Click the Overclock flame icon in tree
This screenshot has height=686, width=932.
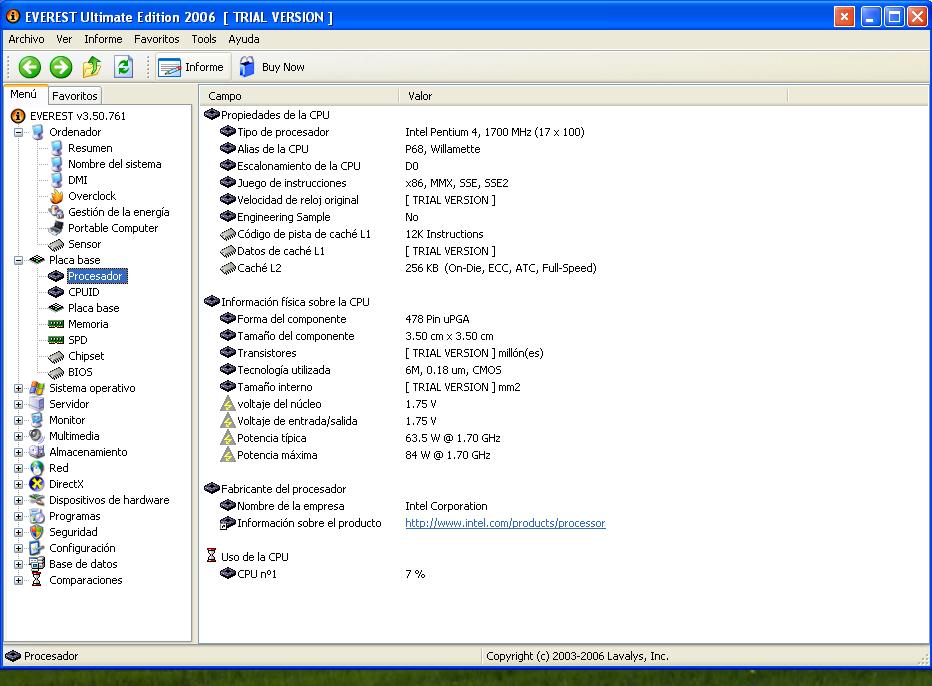click(57, 196)
